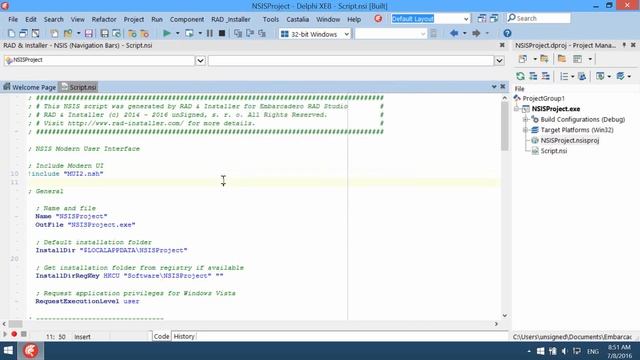Click the ENG language indicator
The height and width of the screenshot is (360, 640).
(593, 351)
